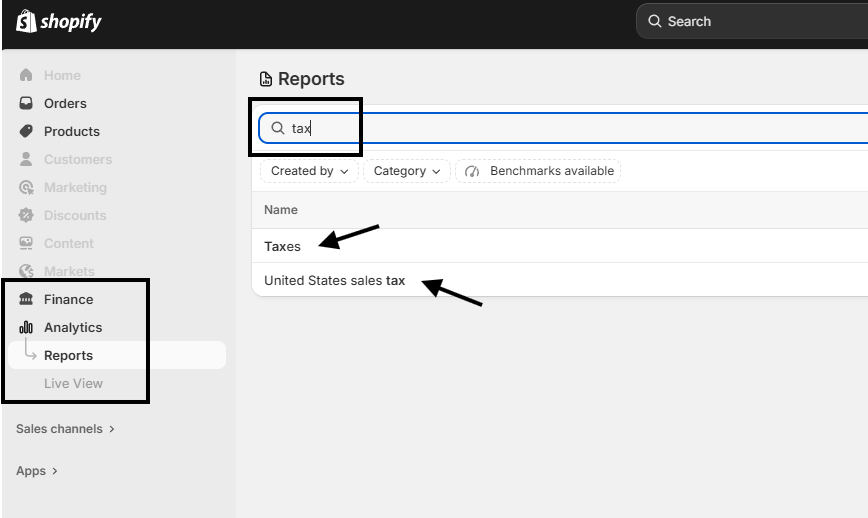Click the reports search field containing tax
The image size is (868, 518).
pos(560,128)
